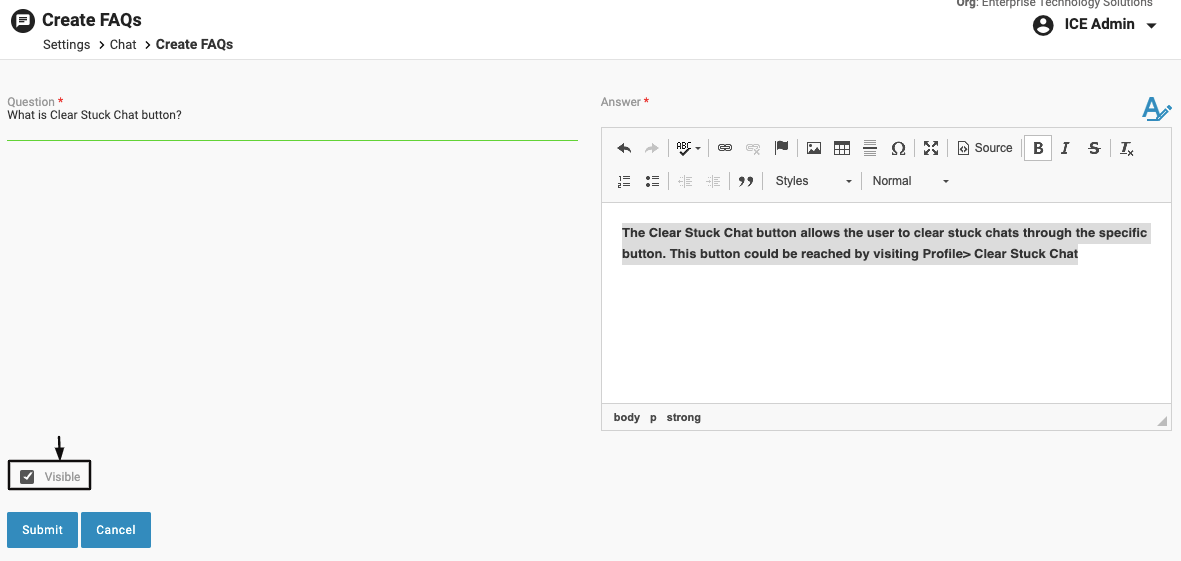
Task: Click the Anchor flag icon
Action: [x=782, y=148]
